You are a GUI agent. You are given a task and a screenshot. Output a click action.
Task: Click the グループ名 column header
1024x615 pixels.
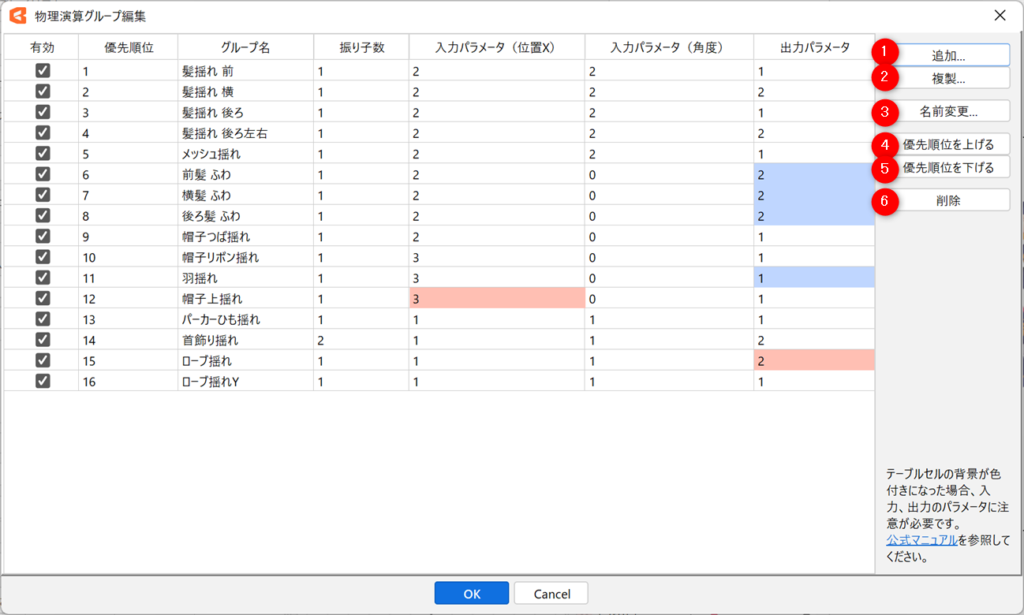coord(245,47)
